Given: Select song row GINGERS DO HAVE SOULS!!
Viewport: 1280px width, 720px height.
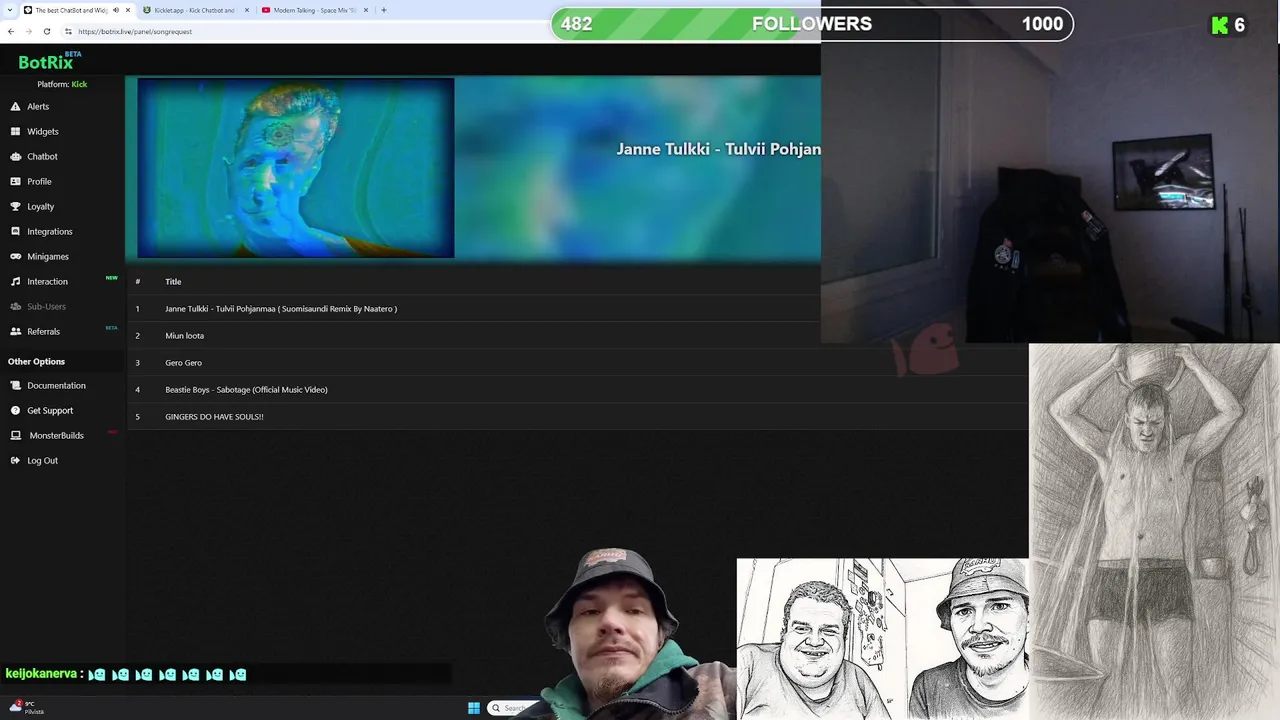Looking at the screenshot, I should point(577,416).
